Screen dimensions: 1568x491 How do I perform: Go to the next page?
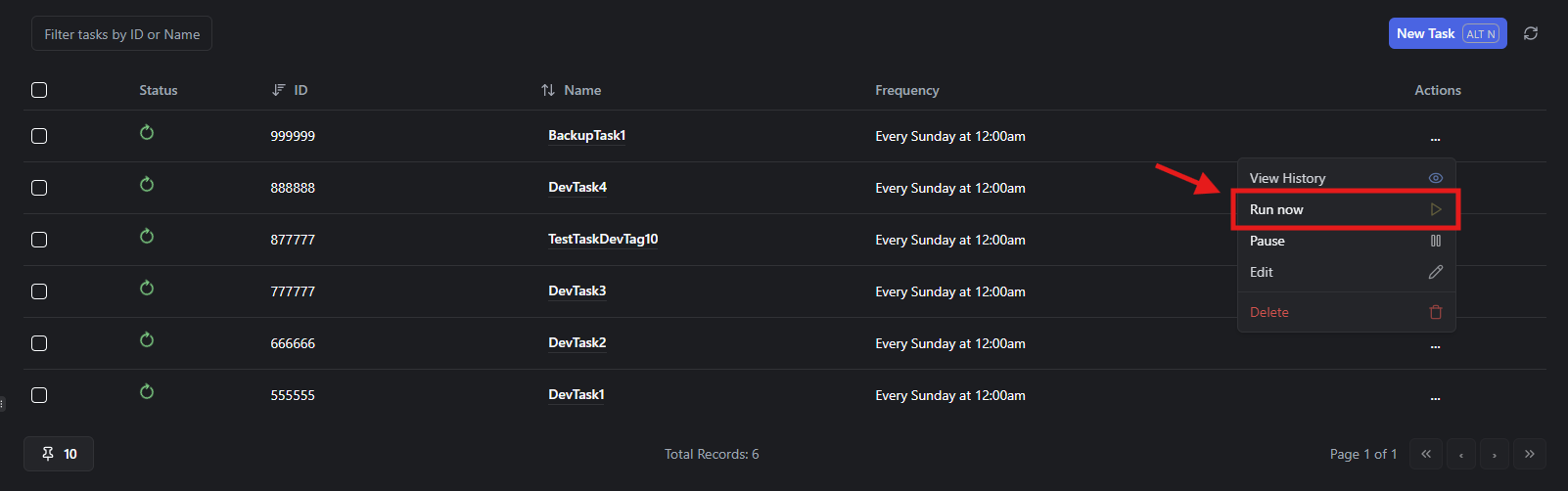[x=1495, y=454]
